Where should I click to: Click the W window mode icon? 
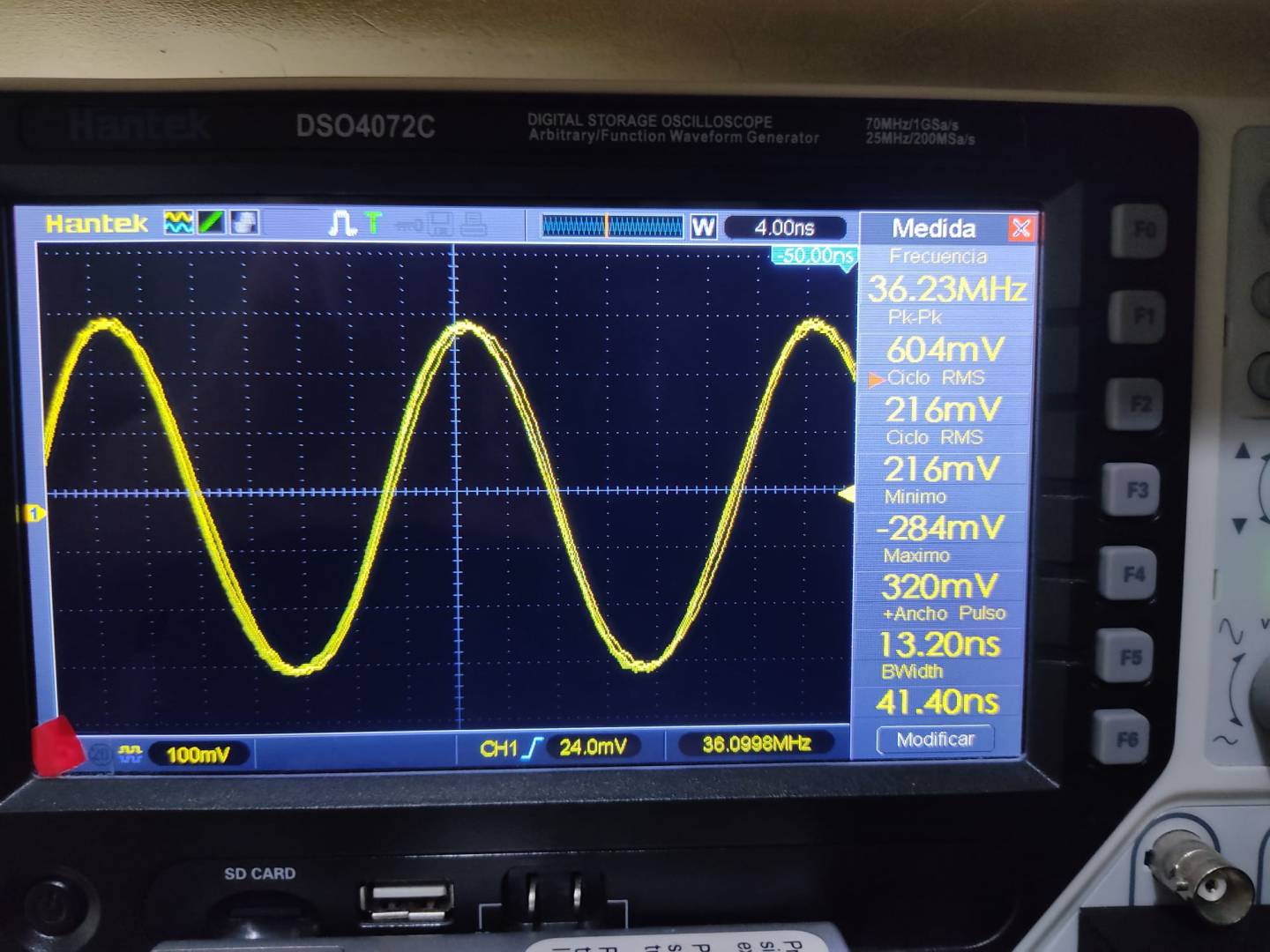point(703,227)
